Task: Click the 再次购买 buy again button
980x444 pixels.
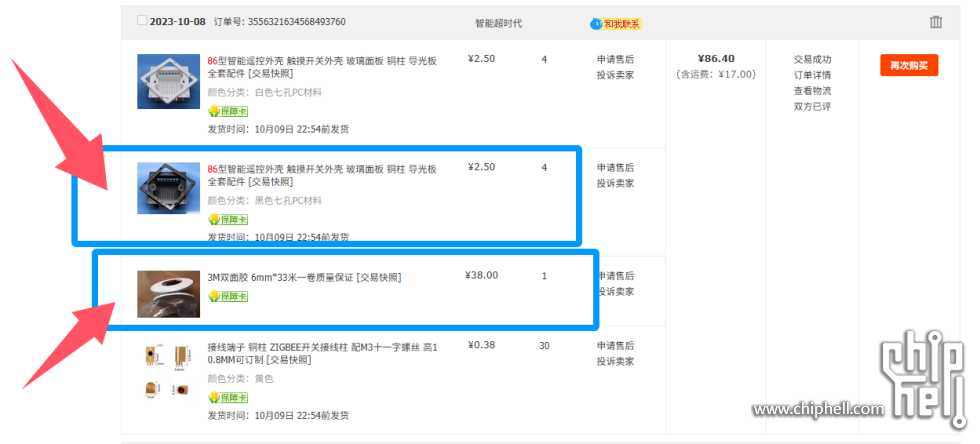Action: click(909, 65)
